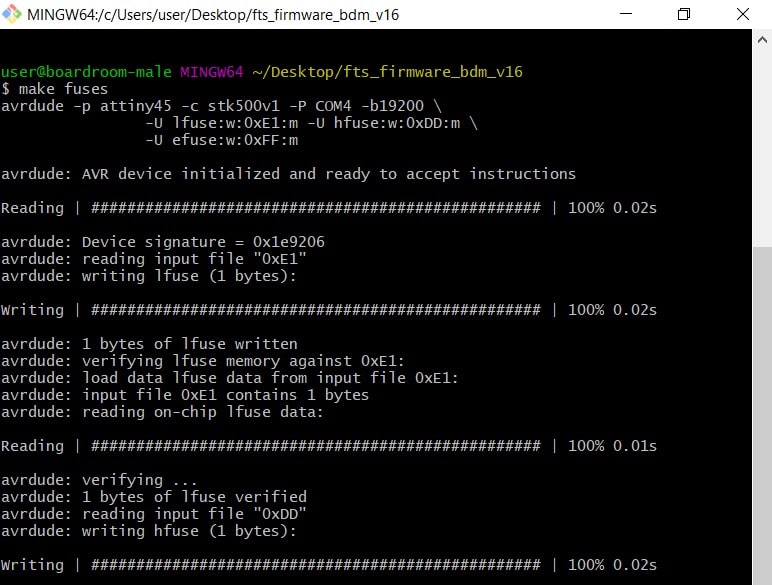Click the line 'writing lfuse (1 bytes):'
The image size is (772, 585).
[149, 276]
